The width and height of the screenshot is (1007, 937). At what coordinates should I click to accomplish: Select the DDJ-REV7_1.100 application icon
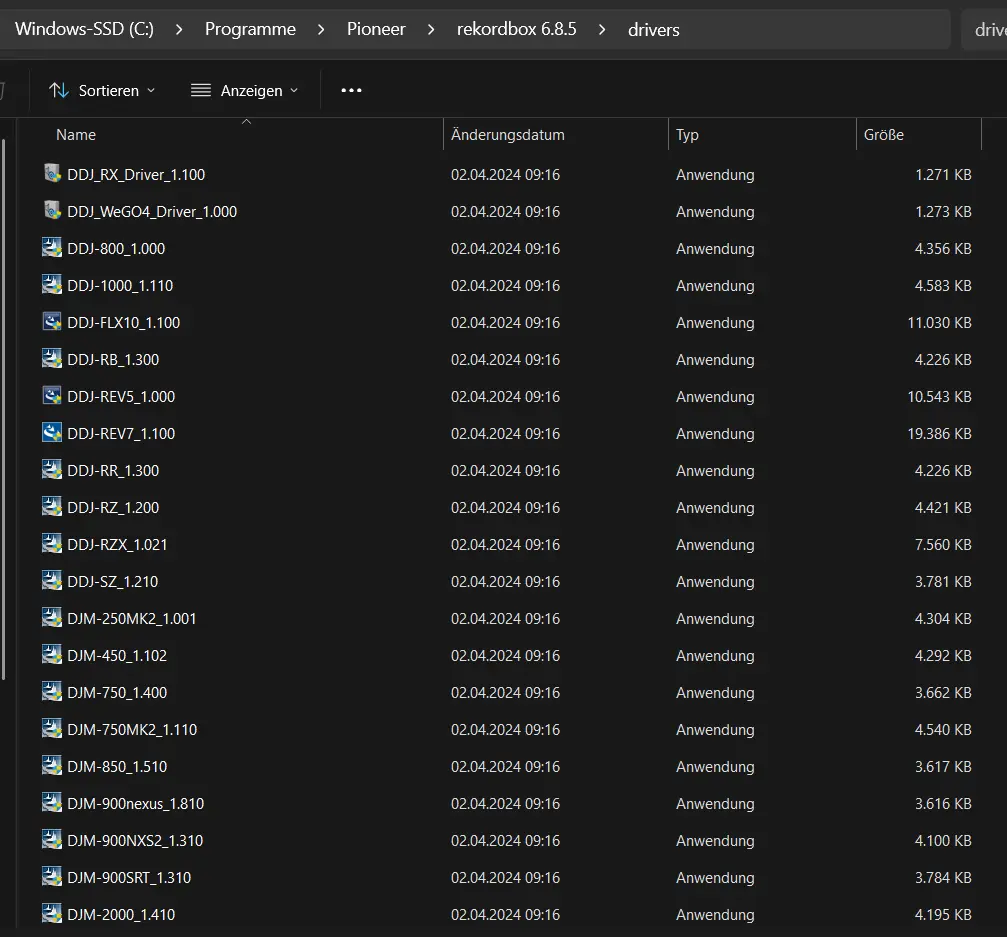51,433
